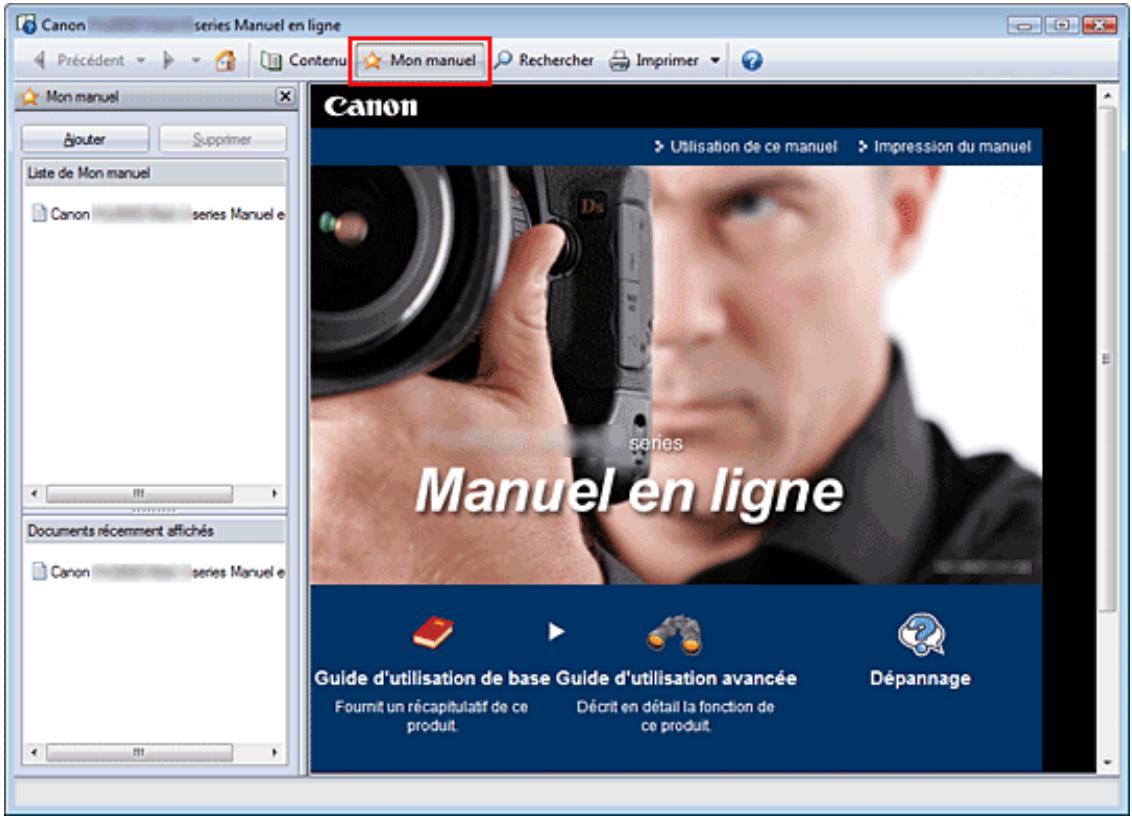This screenshot has width=1132, height=820.
Task: Select the Canon manual entry in Liste de Mon manuel
Action: 158,214
